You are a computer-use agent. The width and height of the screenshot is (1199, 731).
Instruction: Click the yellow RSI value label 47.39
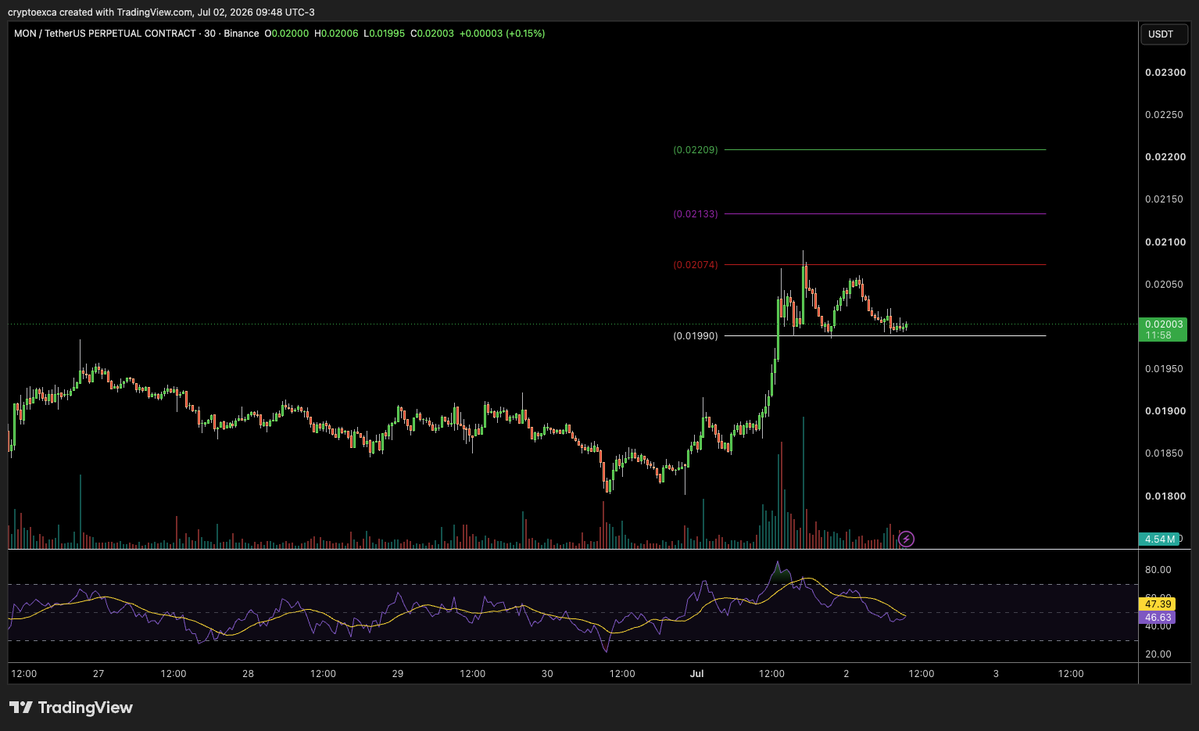click(1158, 604)
